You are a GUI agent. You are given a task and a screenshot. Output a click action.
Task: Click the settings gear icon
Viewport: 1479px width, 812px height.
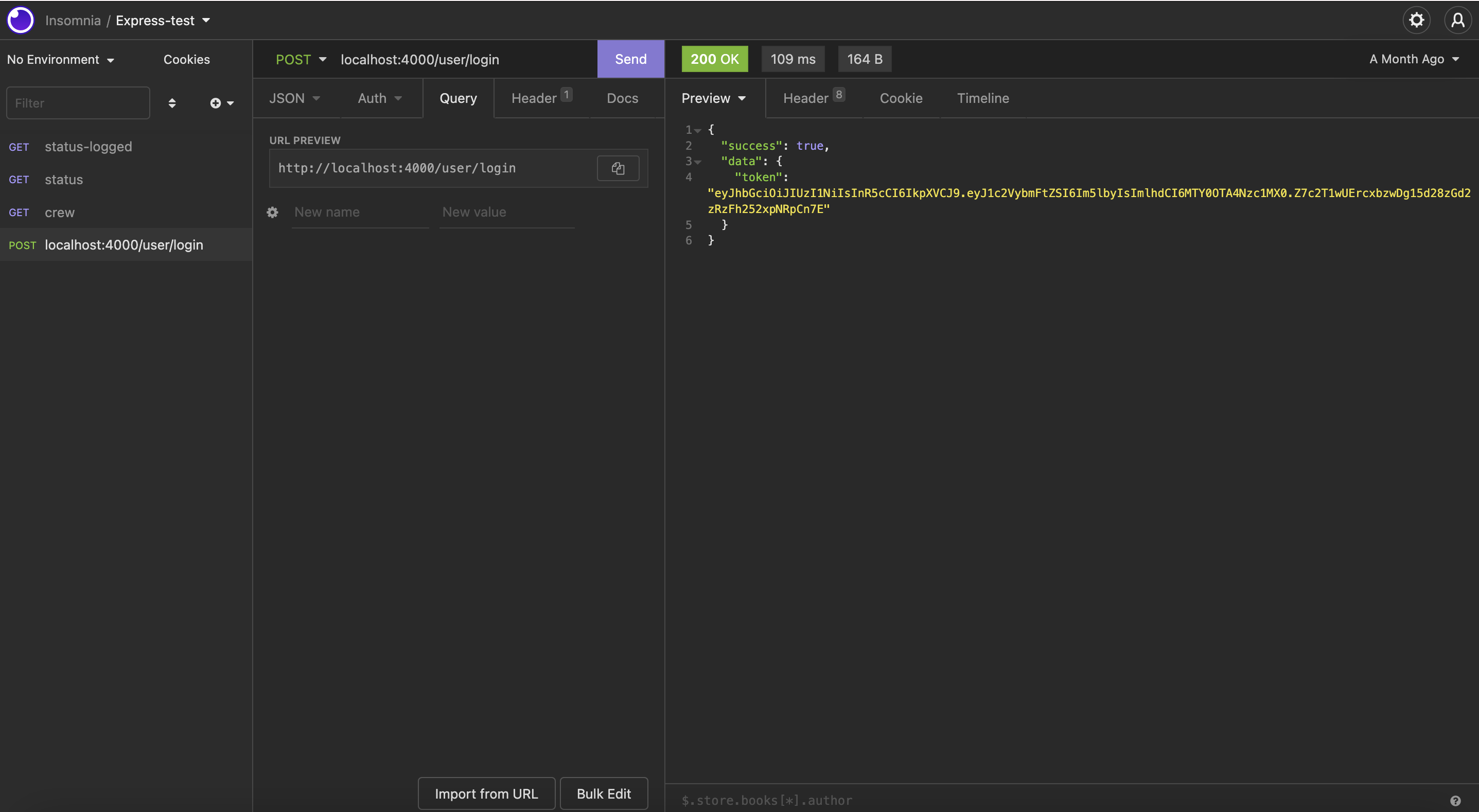pyautogui.click(x=1417, y=19)
